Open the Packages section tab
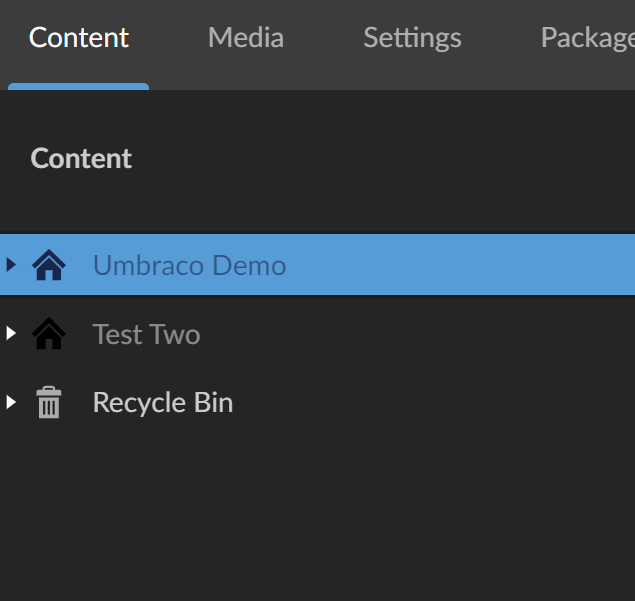 tap(587, 38)
